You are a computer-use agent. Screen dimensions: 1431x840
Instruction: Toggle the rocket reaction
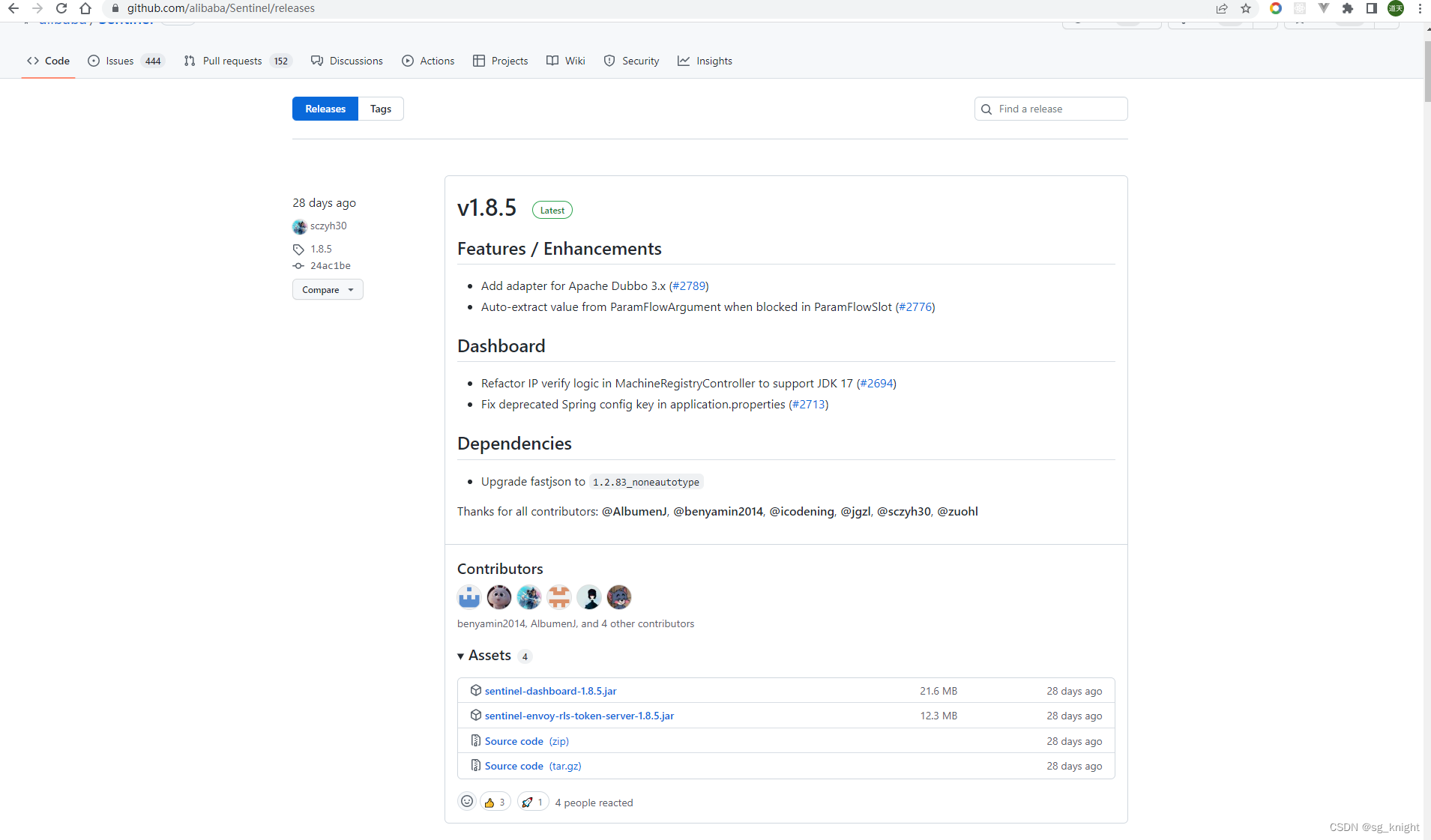click(533, 801)
